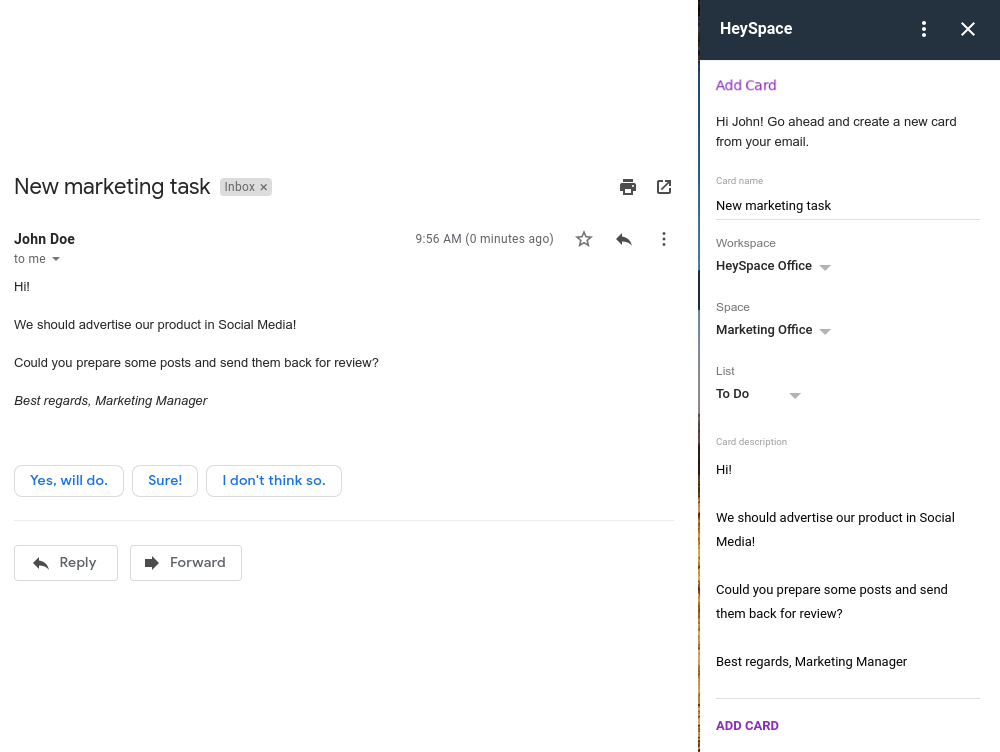Image resolution: width=1000 pixels, height=752 pixels.
Task: Open the List dropdown To Do
Action: click(758, 394)
